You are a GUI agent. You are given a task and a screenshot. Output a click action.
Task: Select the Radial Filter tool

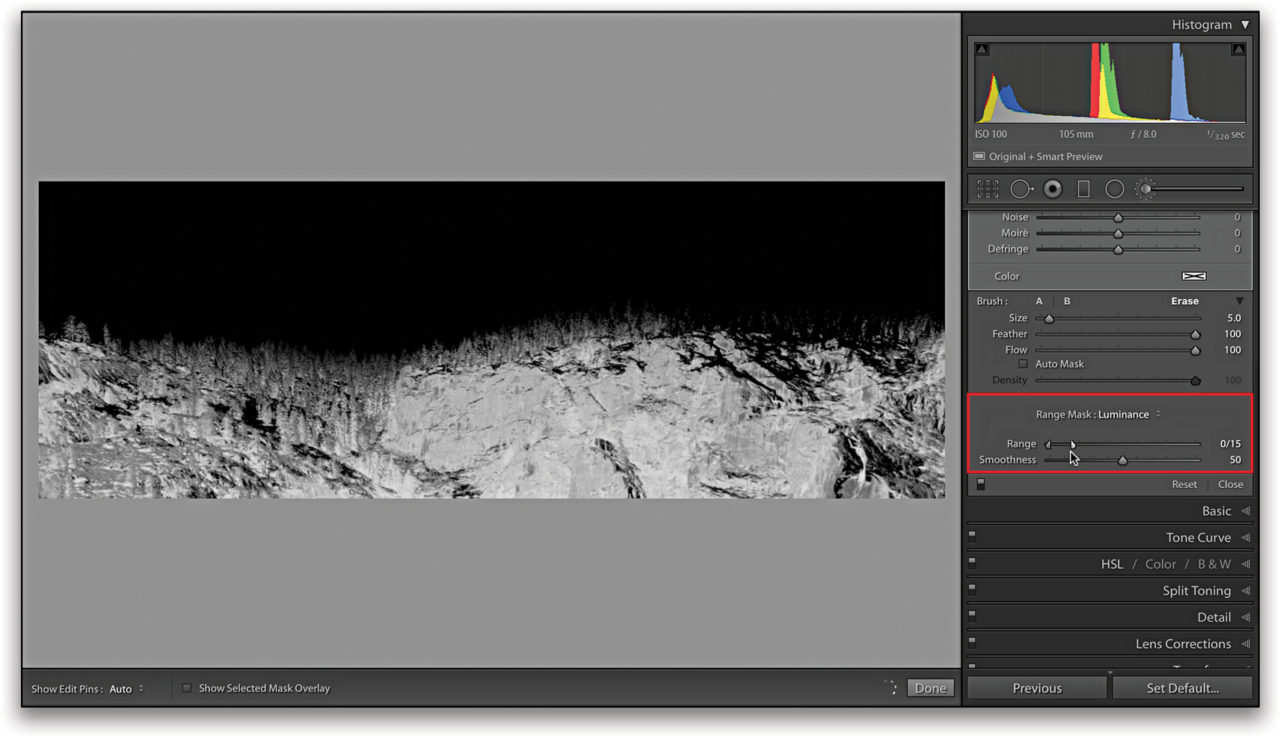(1114, 188)
